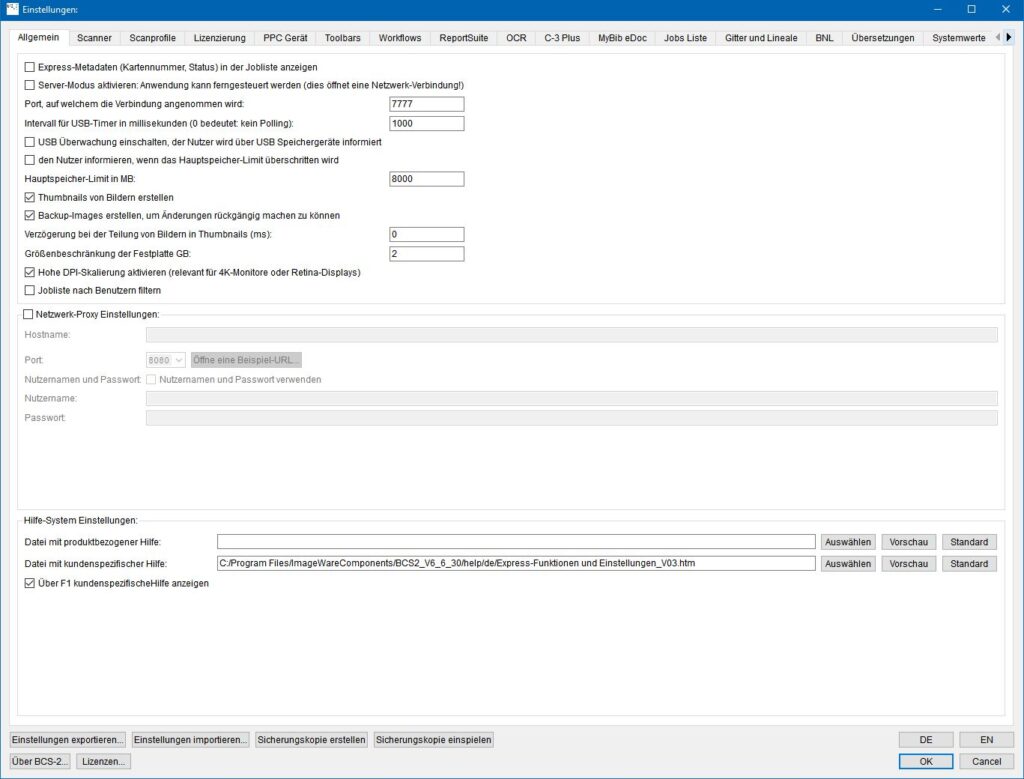The image size is (1024, 779).
Task: Click Sicherungskopie einspielen button
Action: pyautogui.click(x=434, y=740)
